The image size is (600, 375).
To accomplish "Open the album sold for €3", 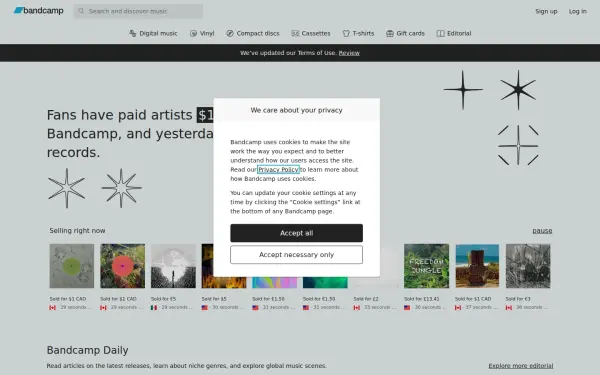I will pyautogui.click(x=528, y=266).
